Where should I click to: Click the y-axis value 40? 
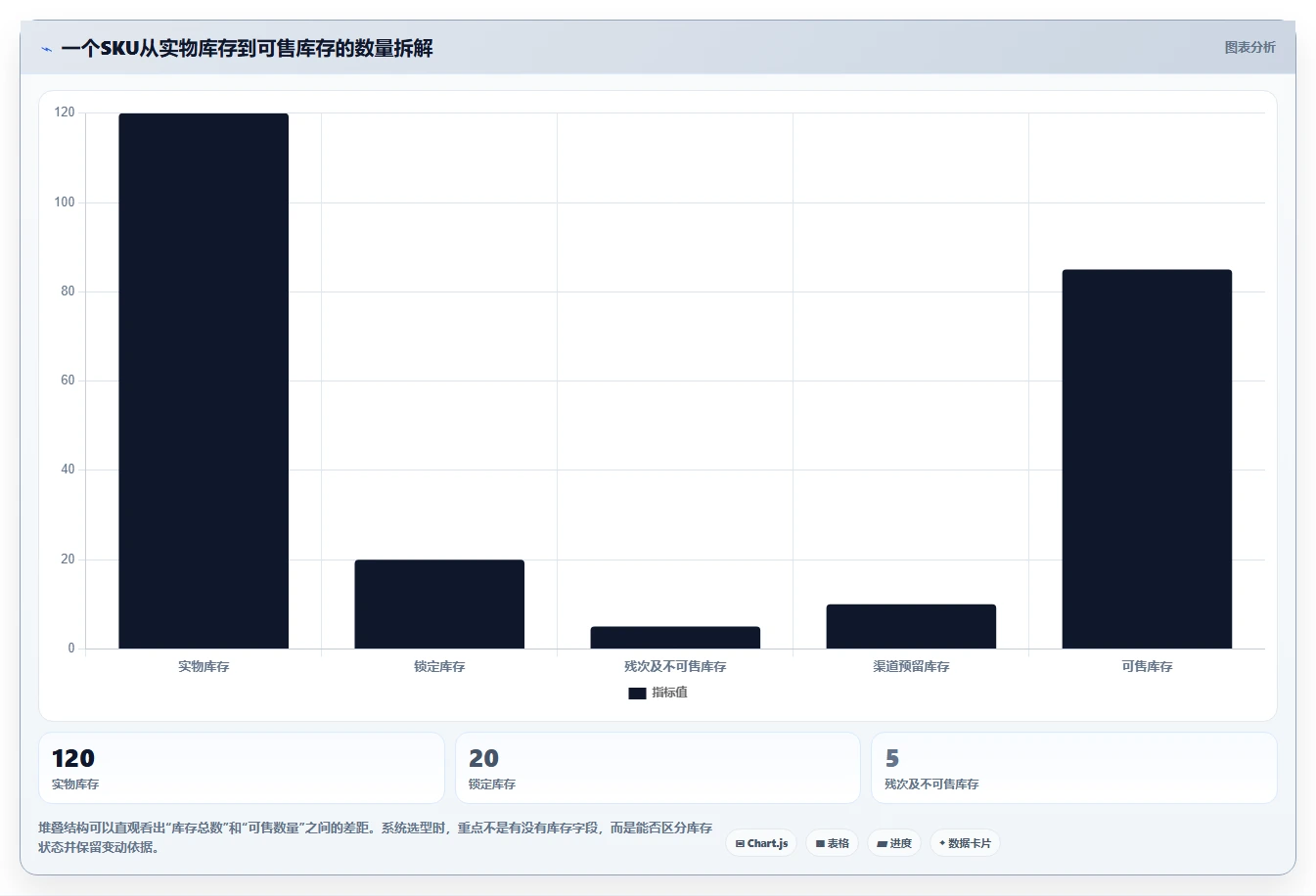pyautogui.click(x=68, y=469)
